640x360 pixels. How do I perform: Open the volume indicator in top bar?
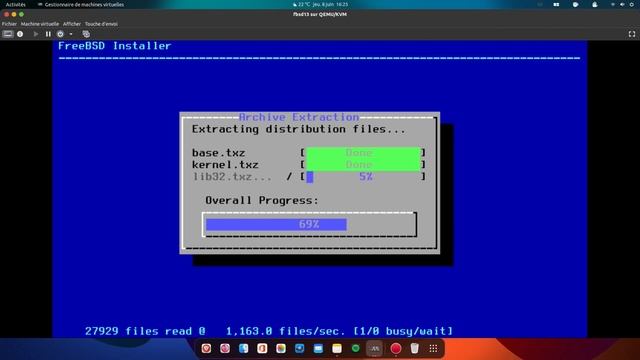622,4
